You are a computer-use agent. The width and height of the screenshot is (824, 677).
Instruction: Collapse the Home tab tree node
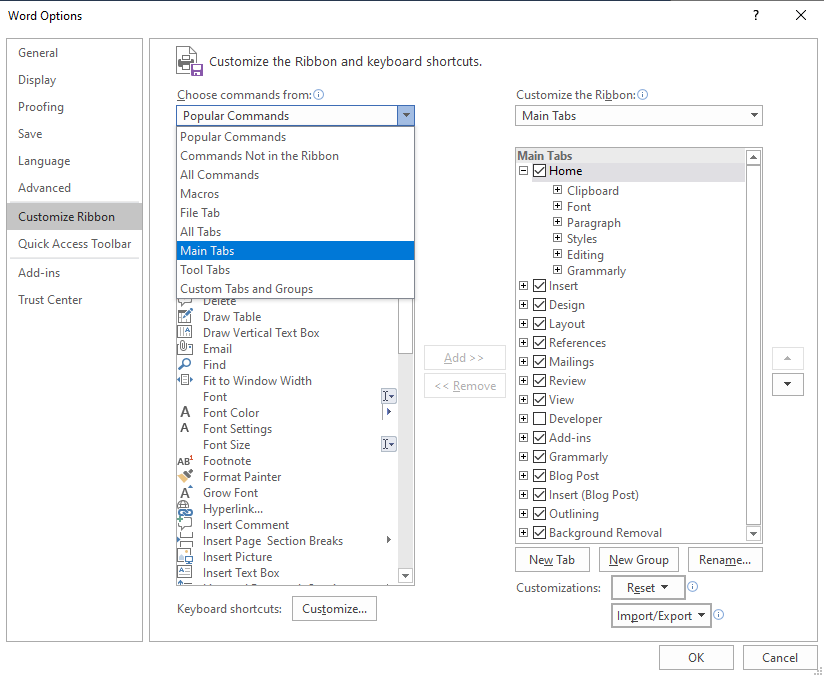(523, 171)
